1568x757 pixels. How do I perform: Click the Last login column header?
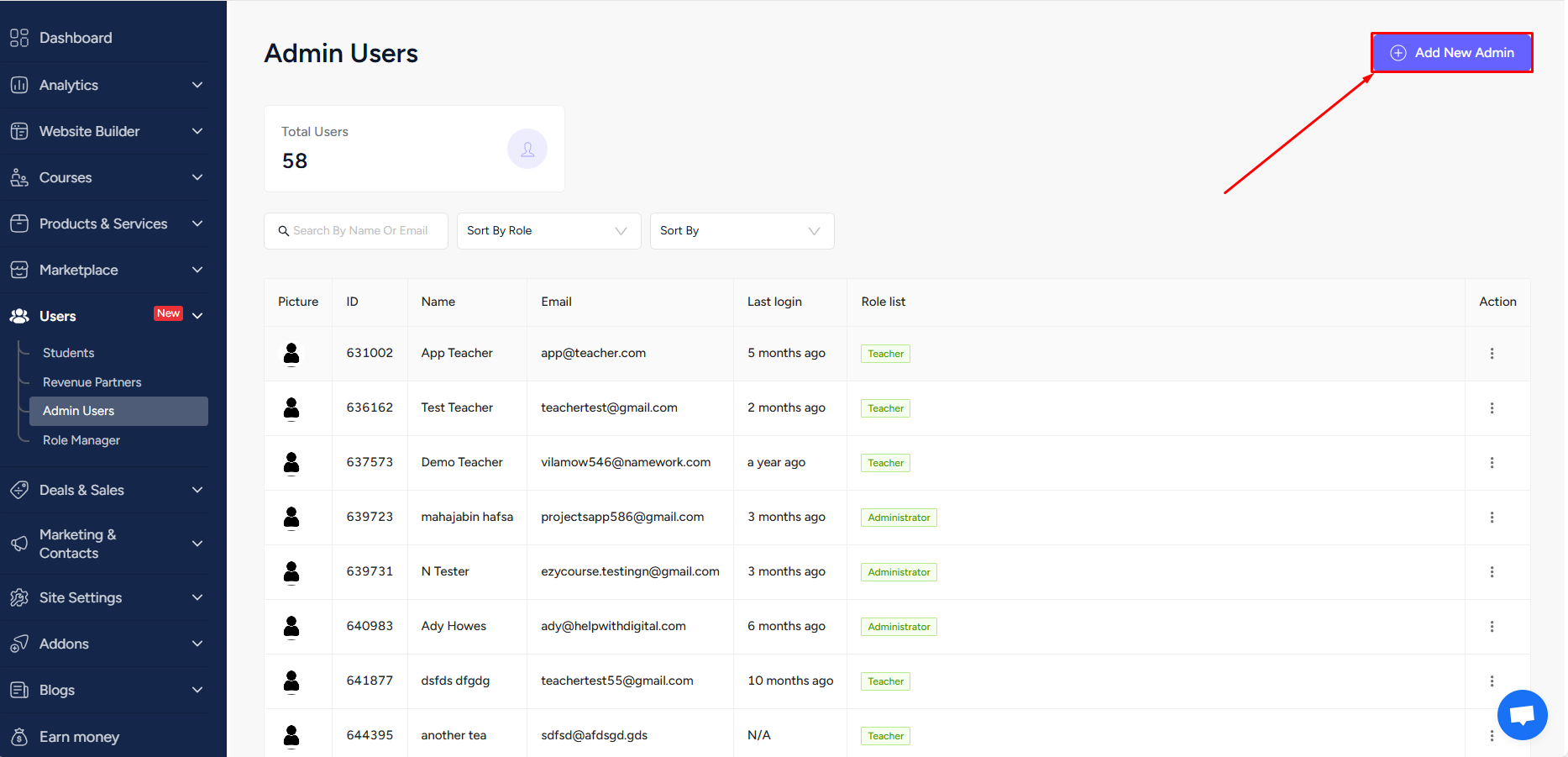coord(774,302)
